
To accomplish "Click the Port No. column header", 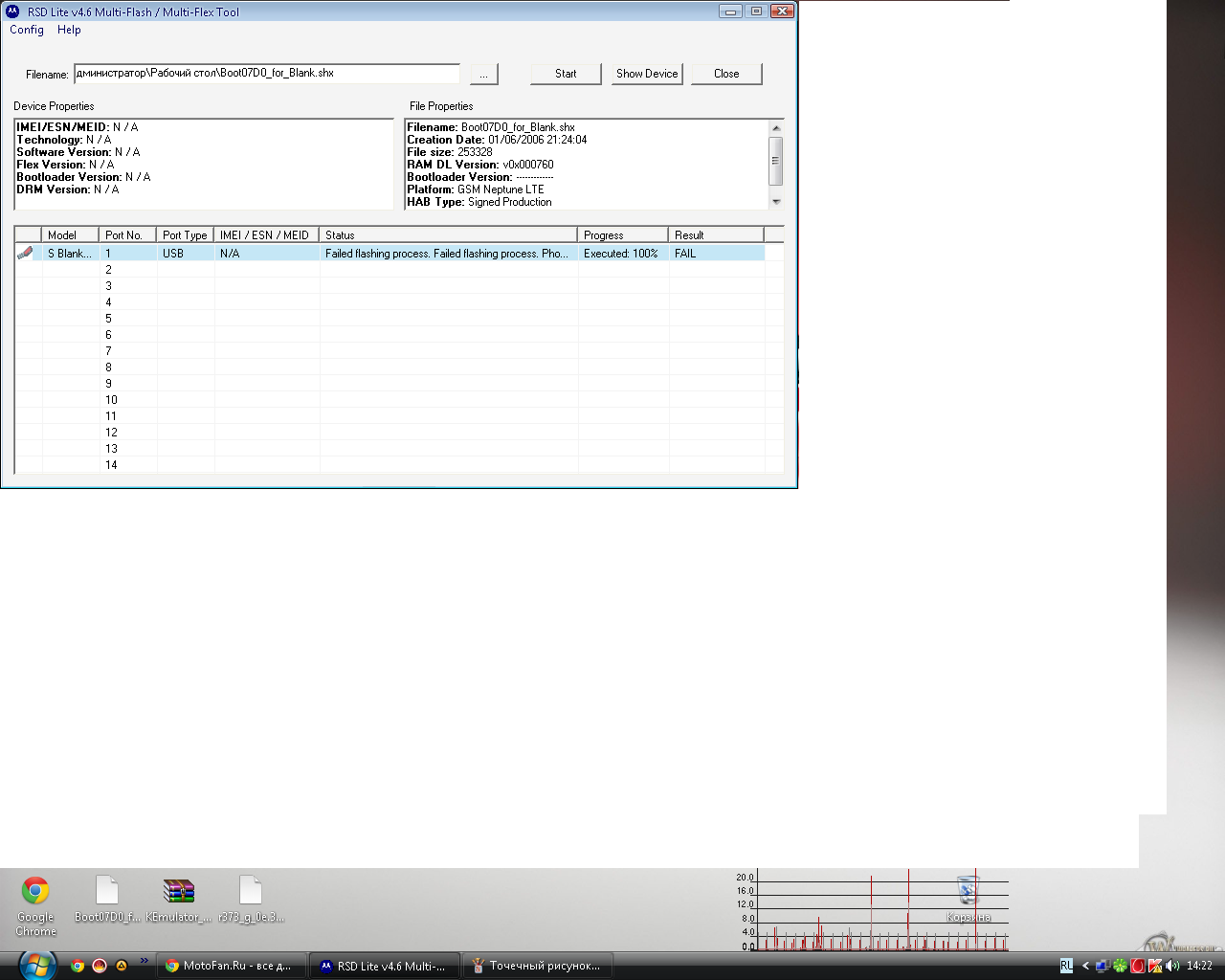I will [x=127, y=234].
